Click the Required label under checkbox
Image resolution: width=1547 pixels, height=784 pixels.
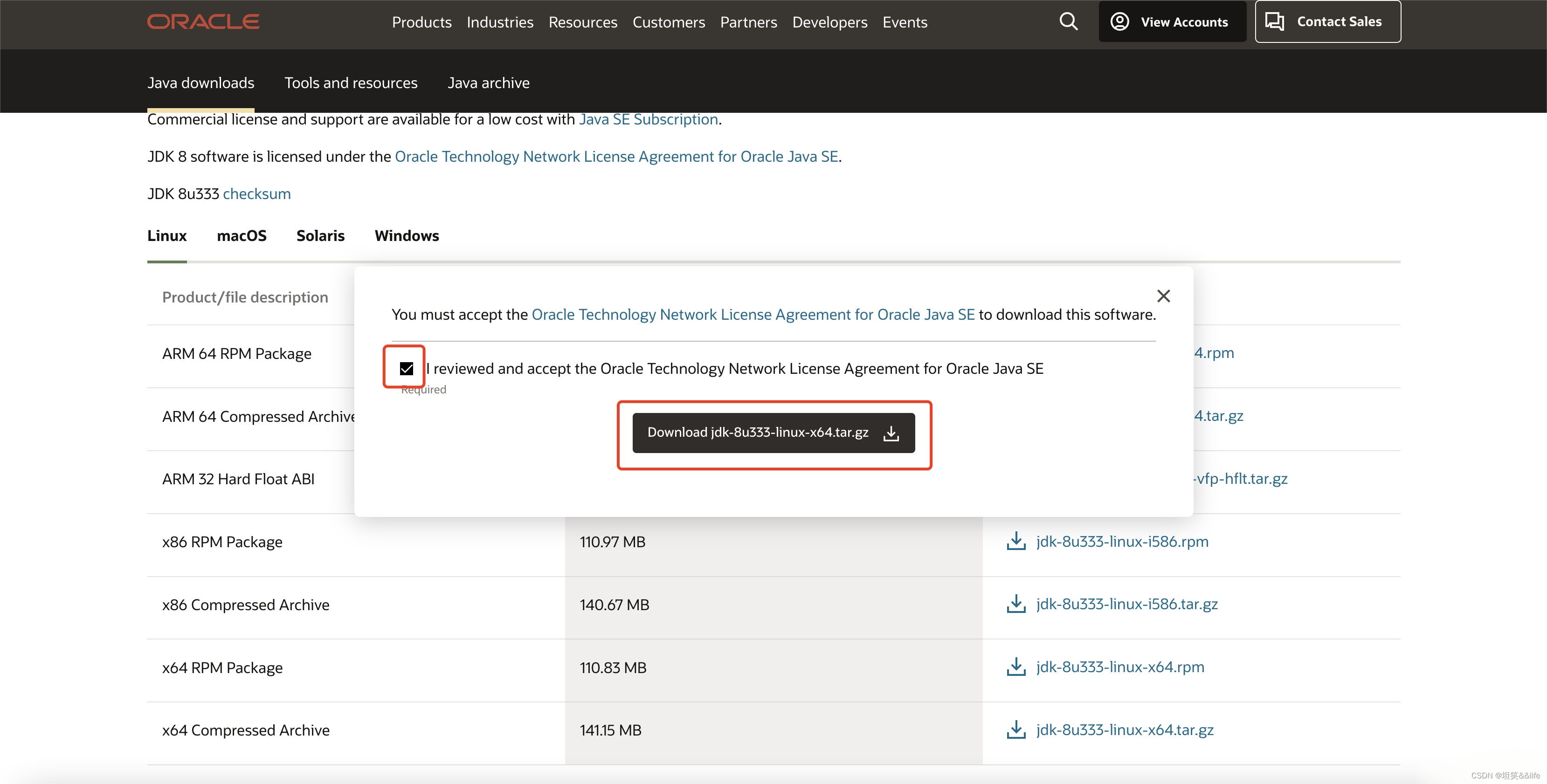click(x=423, y=390)
